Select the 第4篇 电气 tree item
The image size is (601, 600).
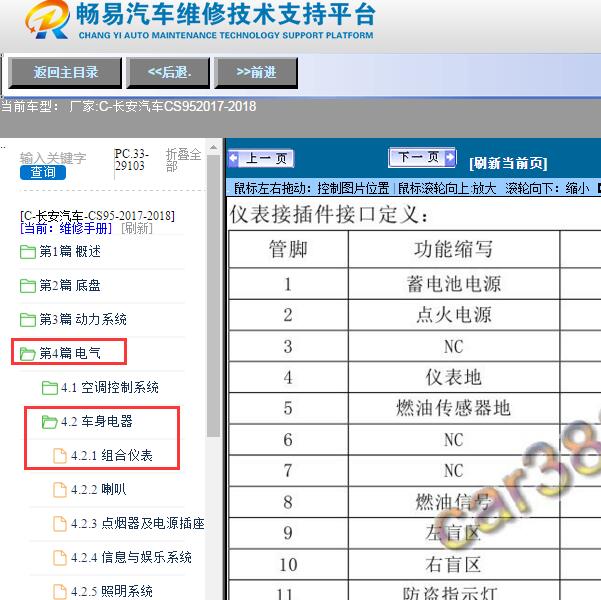(x=70, y=353)
